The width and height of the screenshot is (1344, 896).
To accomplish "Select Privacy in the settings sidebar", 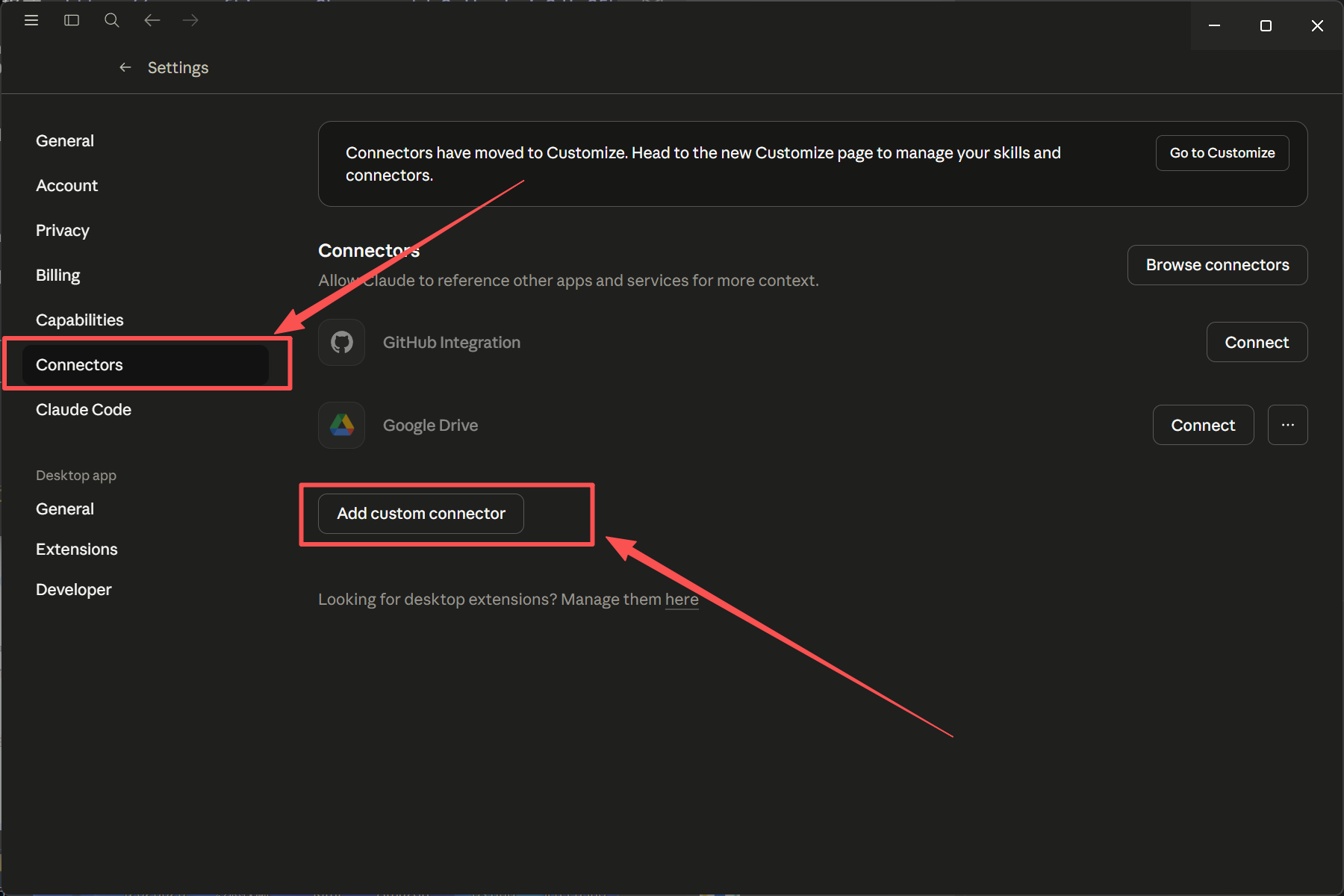I will click(63, 231).
